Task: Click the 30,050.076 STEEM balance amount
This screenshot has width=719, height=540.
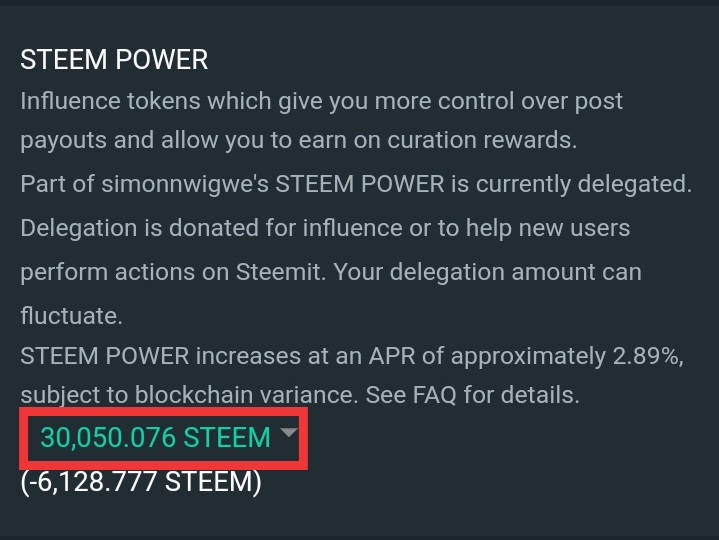Action: click(x=155, y=437)
